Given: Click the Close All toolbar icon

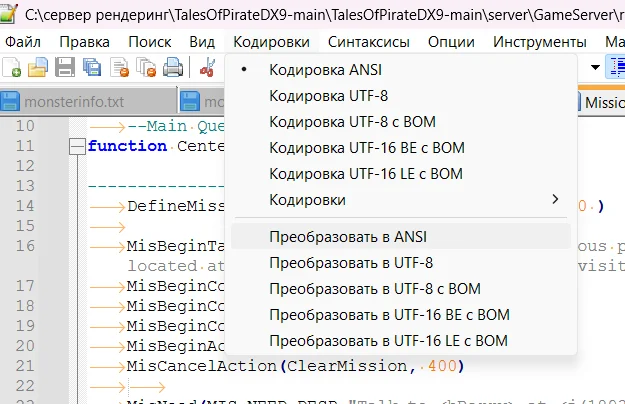Looking at the screenshot, I should [x=146, y=68].
